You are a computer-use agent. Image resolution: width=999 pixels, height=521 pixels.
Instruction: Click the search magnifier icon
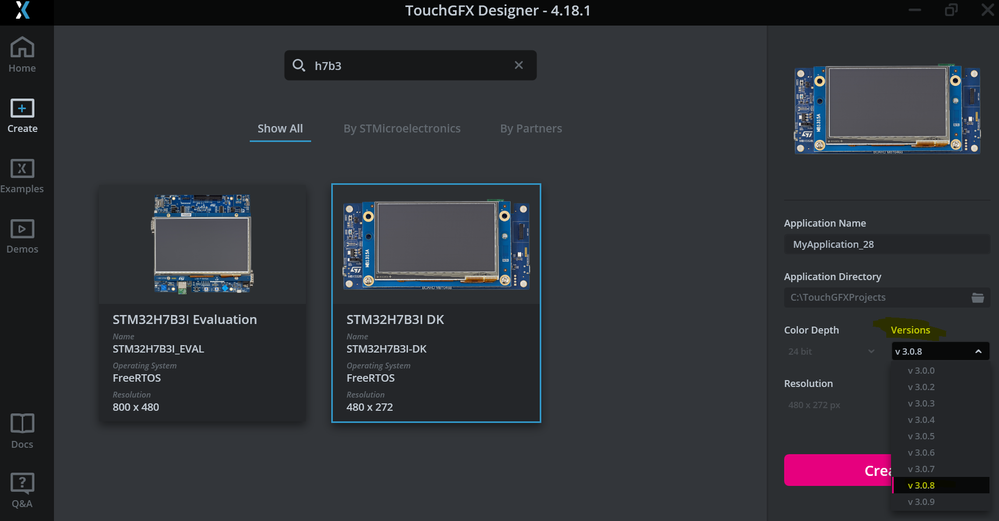click(x=298, y=65)
